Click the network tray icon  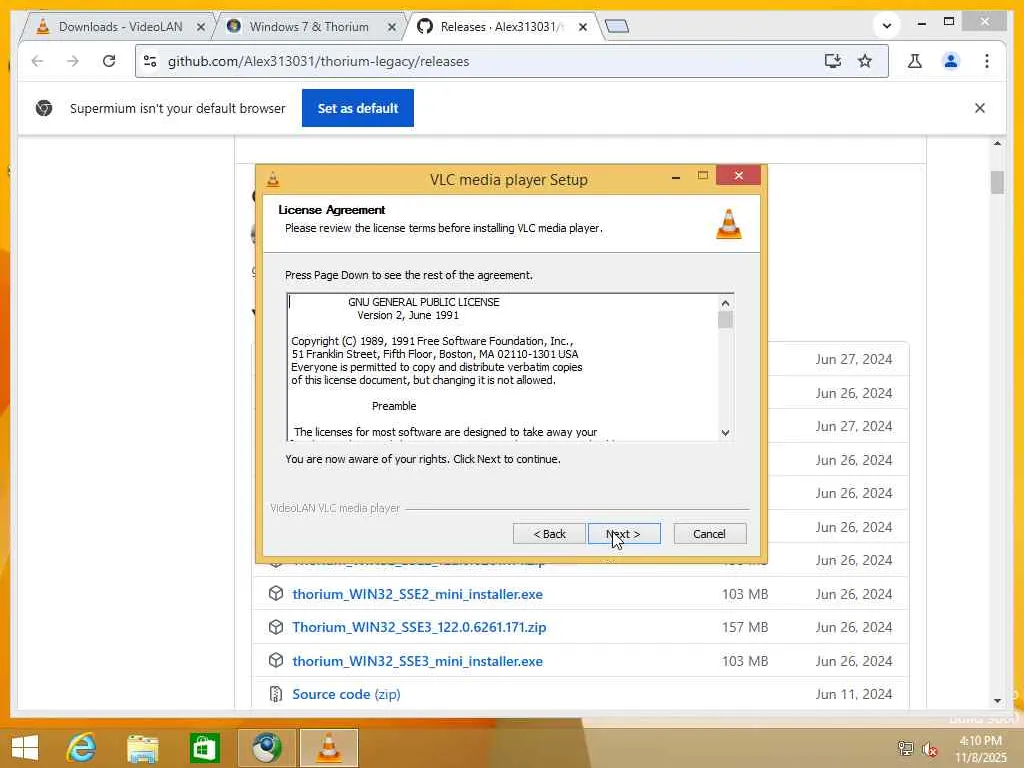905,748
